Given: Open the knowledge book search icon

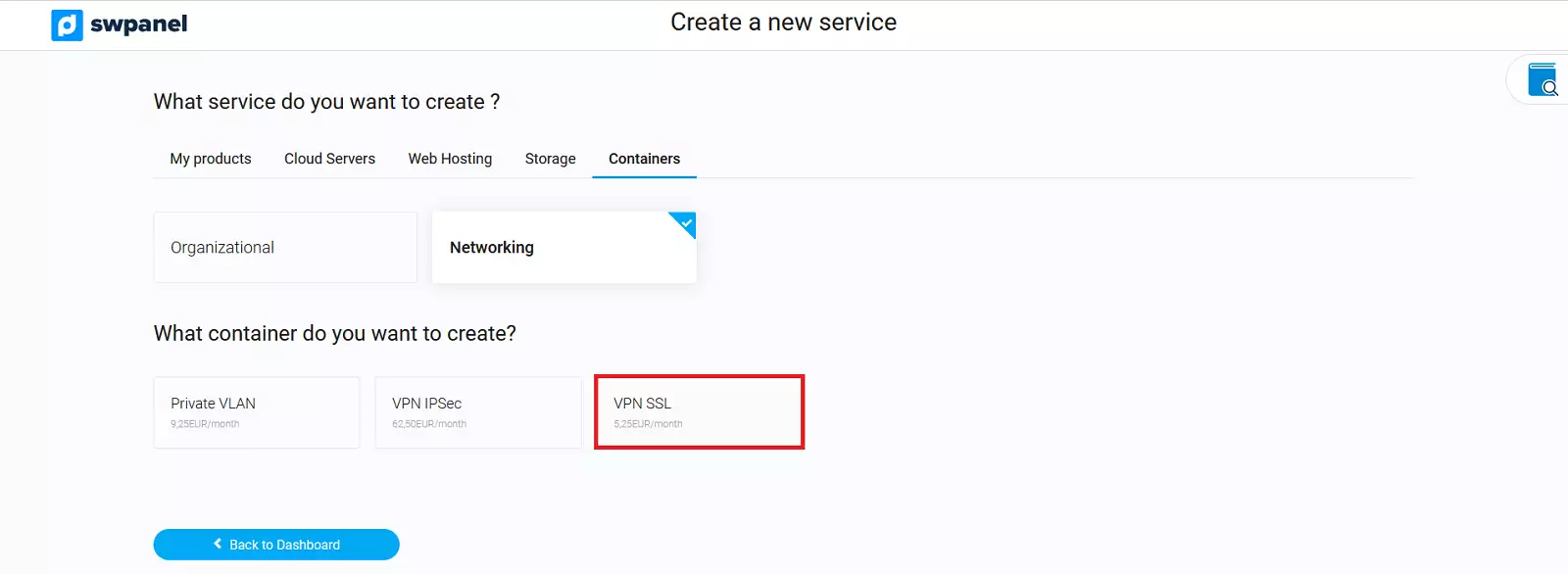Looking at the screenshot, I should click(1543, 80).
